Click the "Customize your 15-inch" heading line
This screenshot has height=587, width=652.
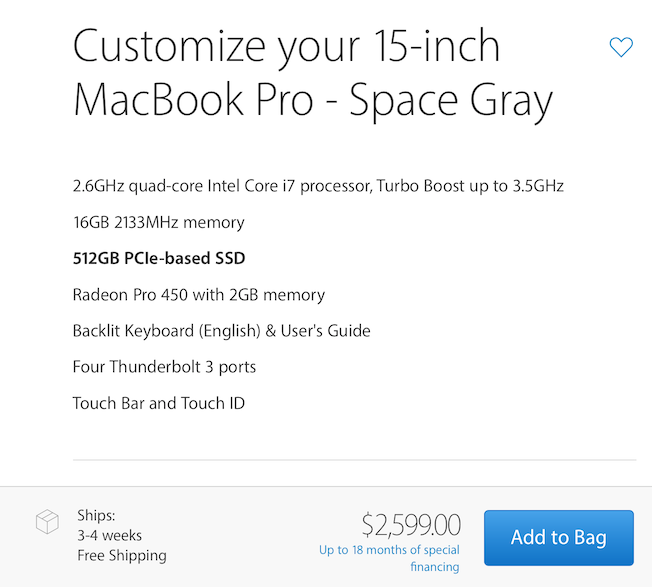(x=287, y=46)
